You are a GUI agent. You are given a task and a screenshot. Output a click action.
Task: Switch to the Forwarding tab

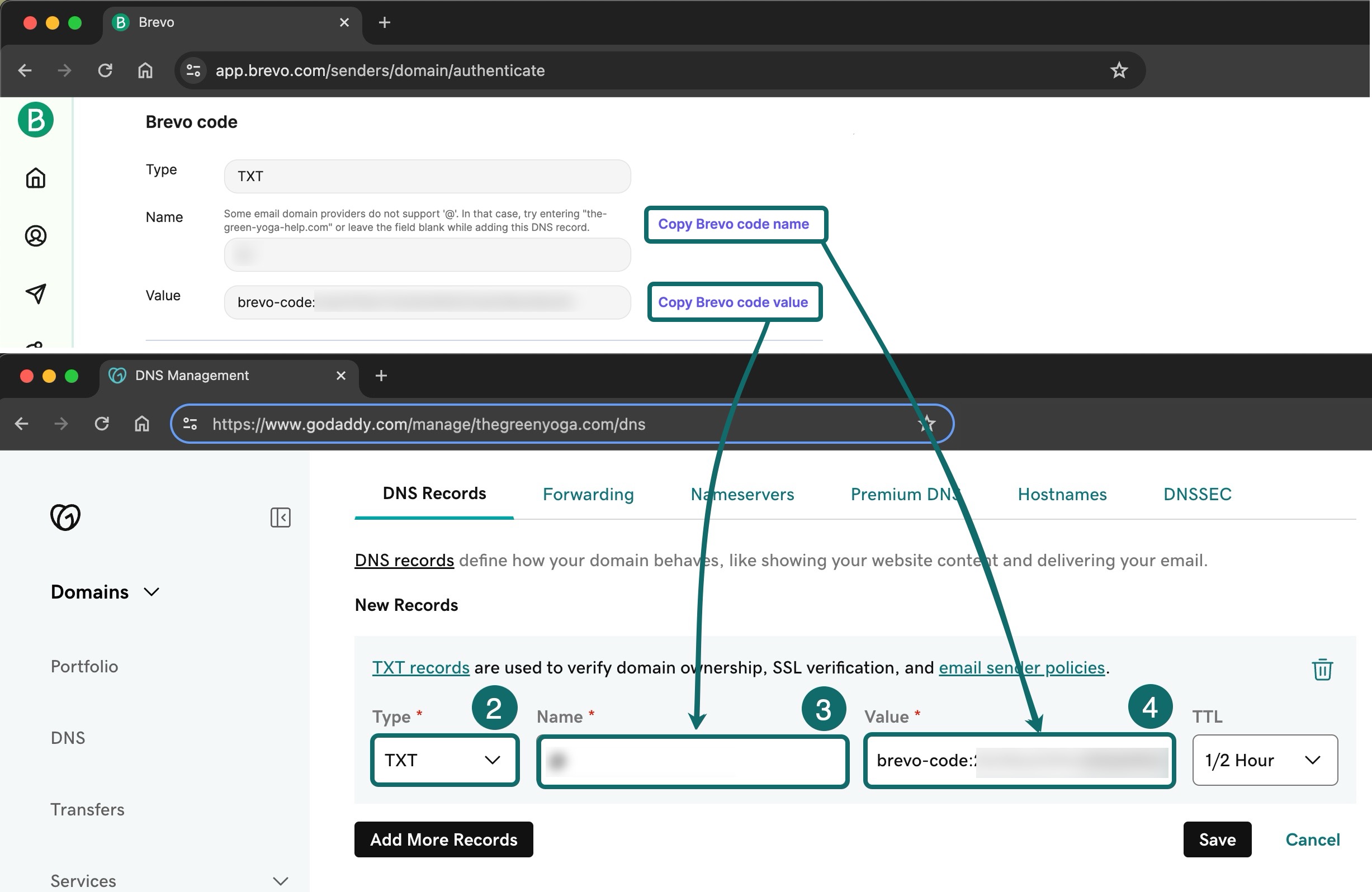click(588, 495)
